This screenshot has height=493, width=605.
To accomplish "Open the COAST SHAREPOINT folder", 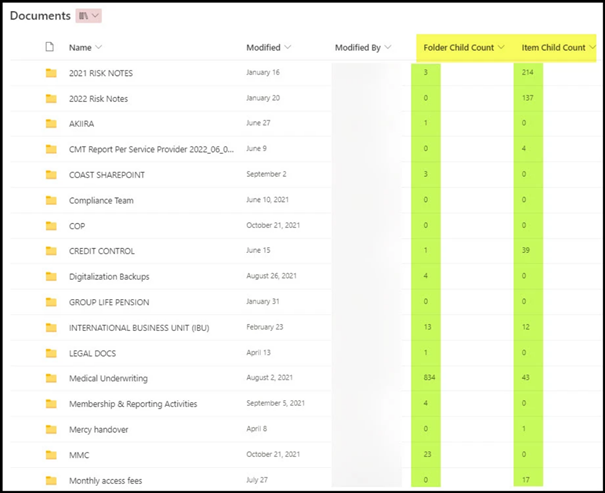I will click(x=107, y=175).
